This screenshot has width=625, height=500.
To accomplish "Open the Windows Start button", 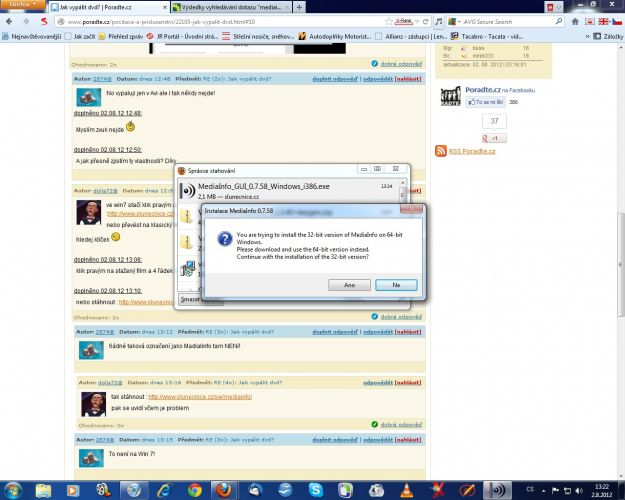I will pyautogui.click(x=12, y=490).
